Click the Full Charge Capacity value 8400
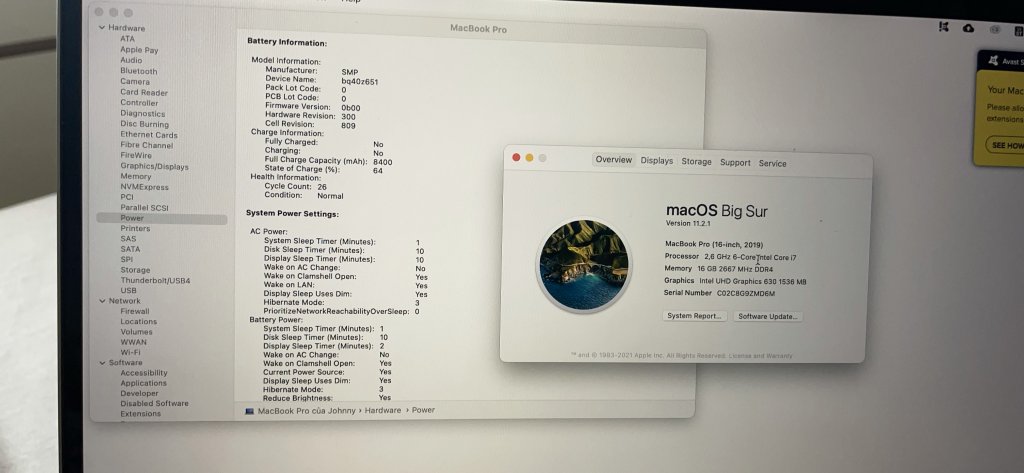This screenshot has width=1024, height=473. 383,162
